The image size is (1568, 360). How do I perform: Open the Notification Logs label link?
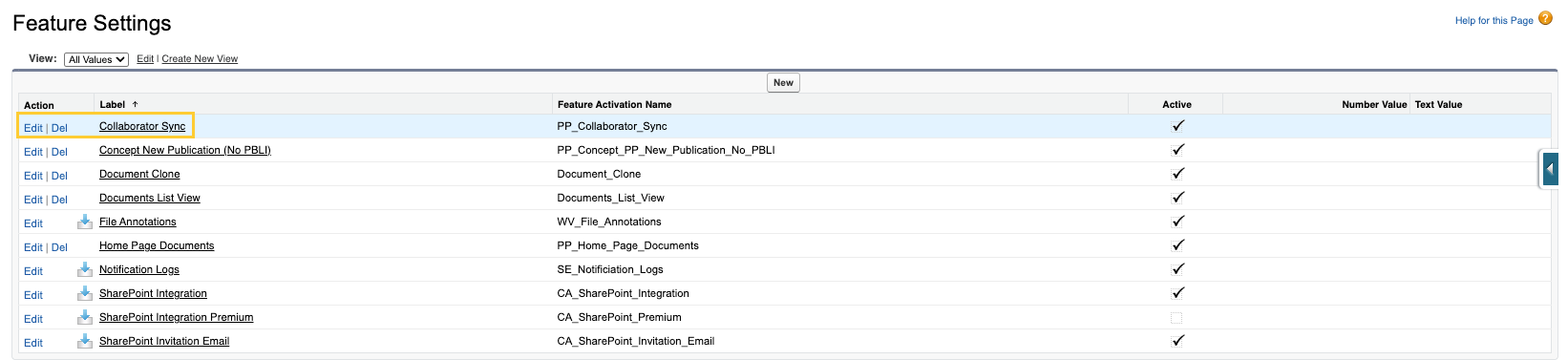click(139, 269)
